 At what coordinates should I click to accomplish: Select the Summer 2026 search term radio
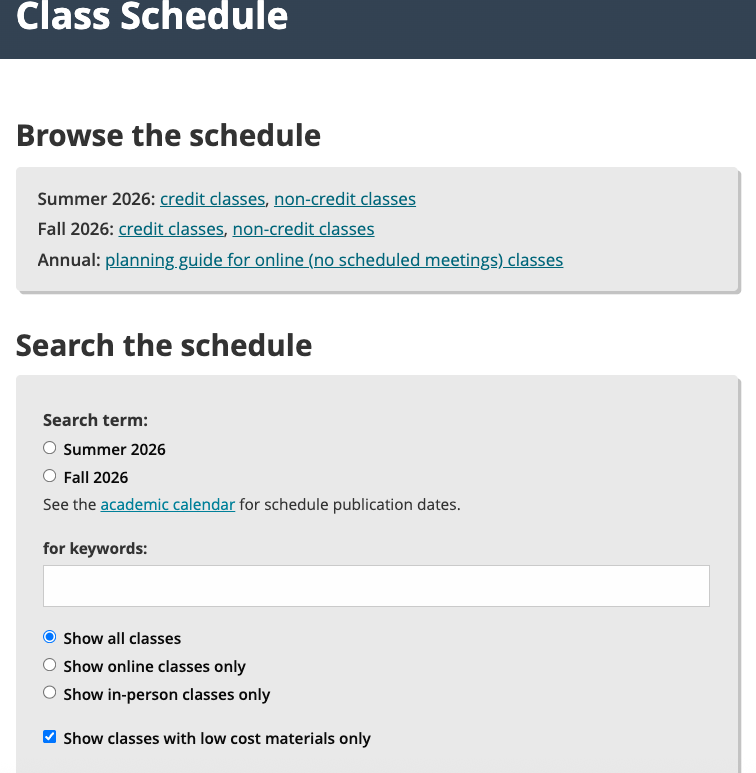coord(49,448)
